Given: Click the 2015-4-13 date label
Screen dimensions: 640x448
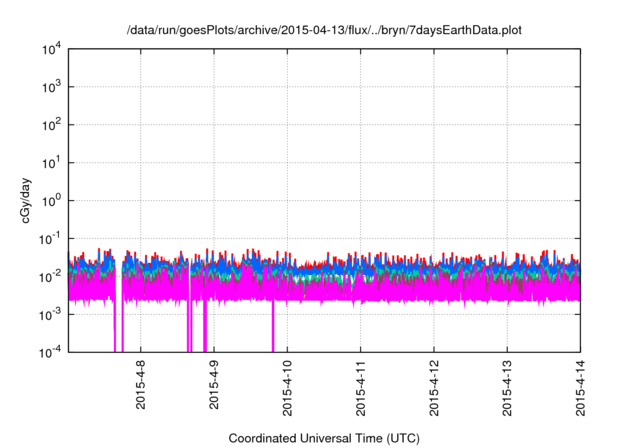Looking at the screenshot, I should [x=507, y=388].
